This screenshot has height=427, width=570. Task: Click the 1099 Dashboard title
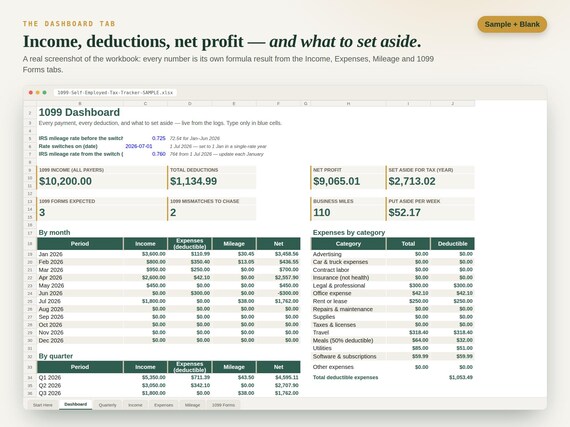pyautogui.click(x=79, y=112)
